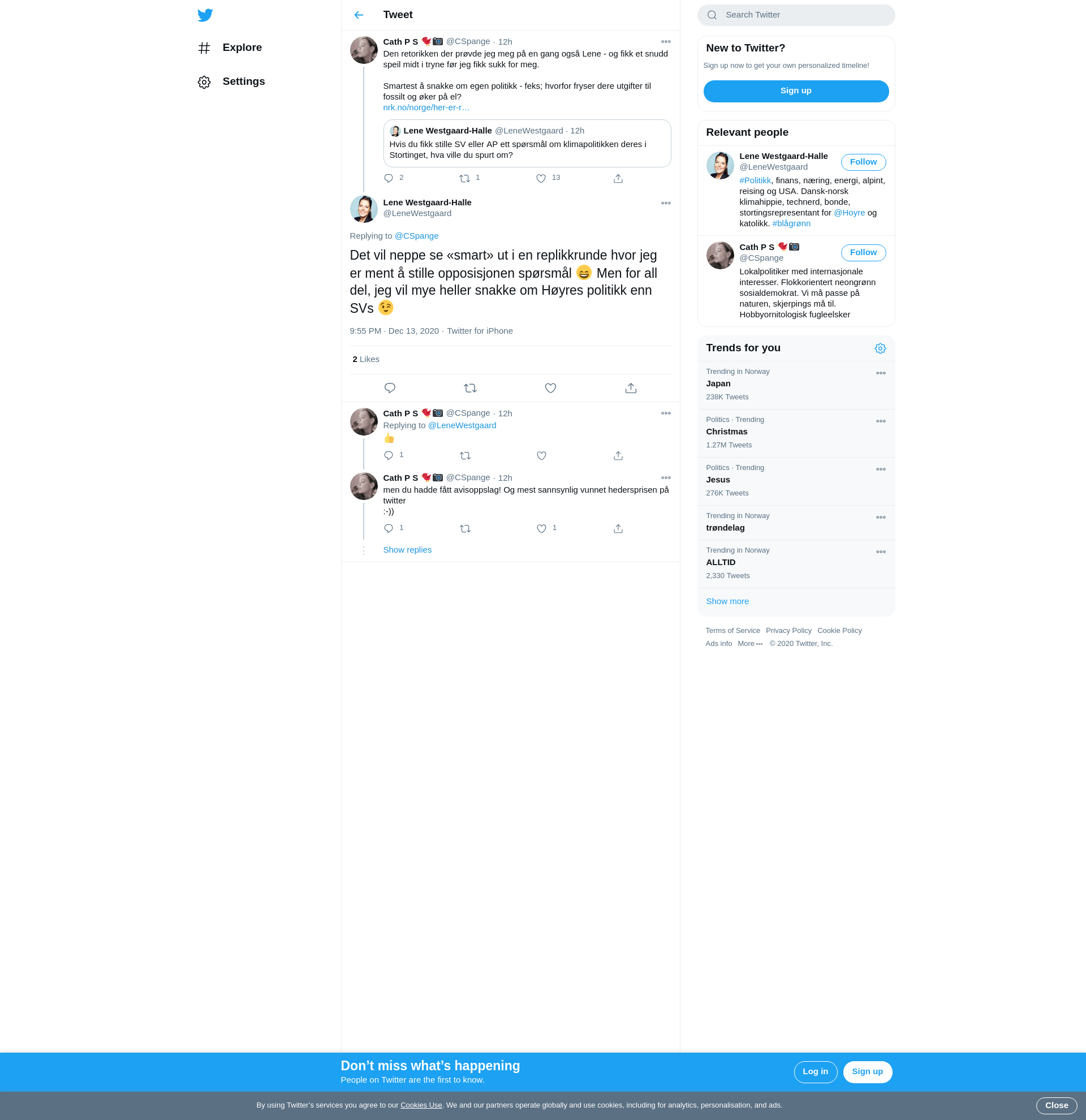Retweet Lene's main tweet

(x=470, y=388)
